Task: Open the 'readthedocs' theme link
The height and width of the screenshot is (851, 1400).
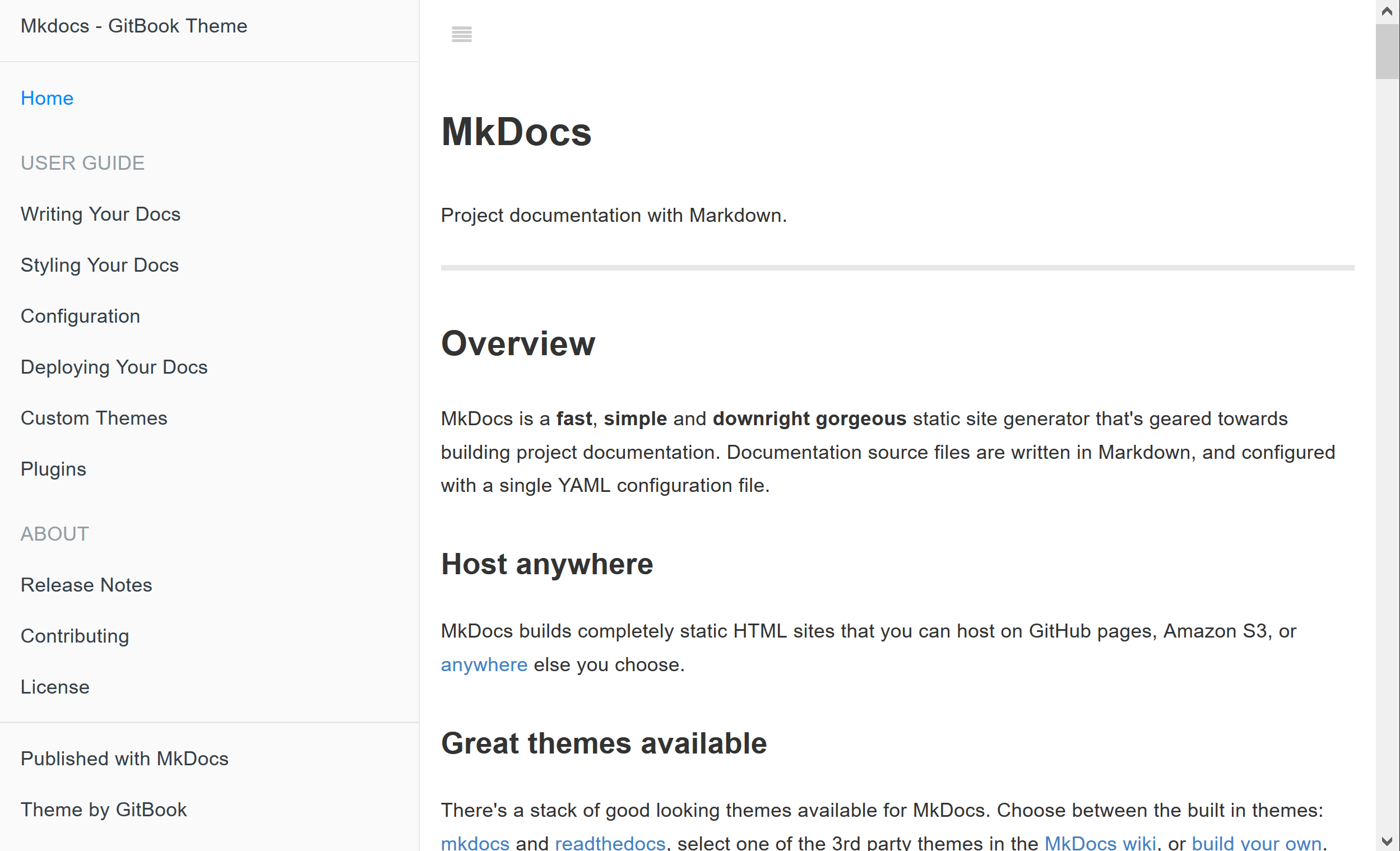Action: click(610, 843)
